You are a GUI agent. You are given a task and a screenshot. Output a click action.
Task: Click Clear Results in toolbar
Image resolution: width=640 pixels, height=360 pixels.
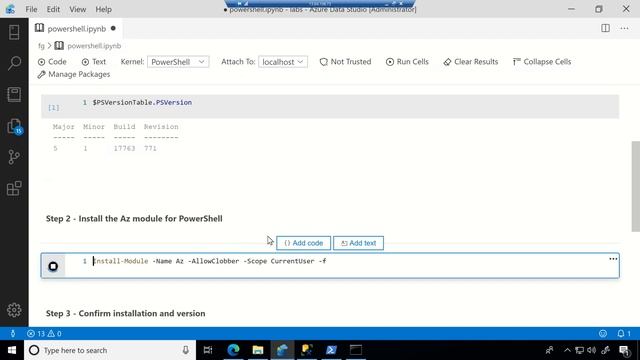[x=471, y=62]
